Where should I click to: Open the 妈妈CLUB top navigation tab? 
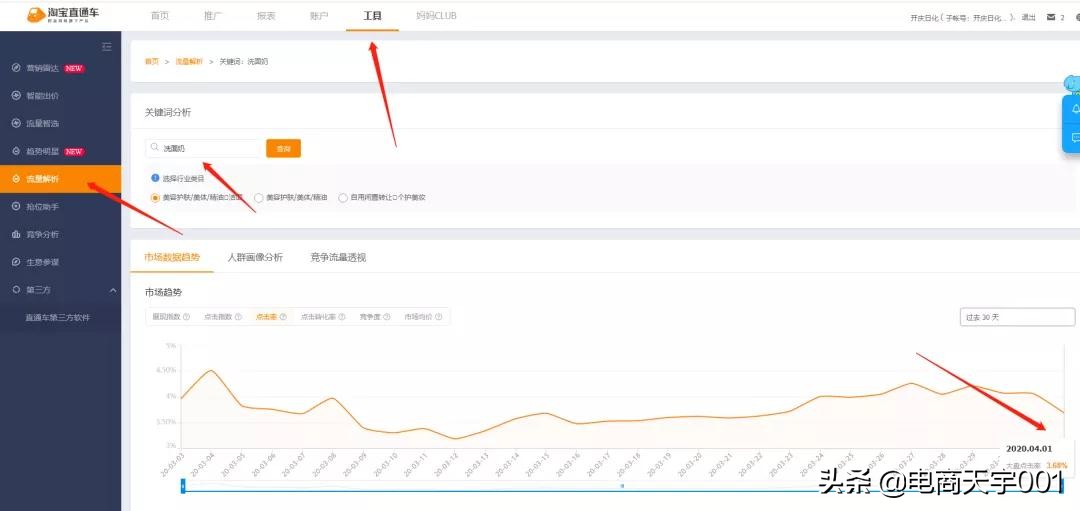coord(436,16)
